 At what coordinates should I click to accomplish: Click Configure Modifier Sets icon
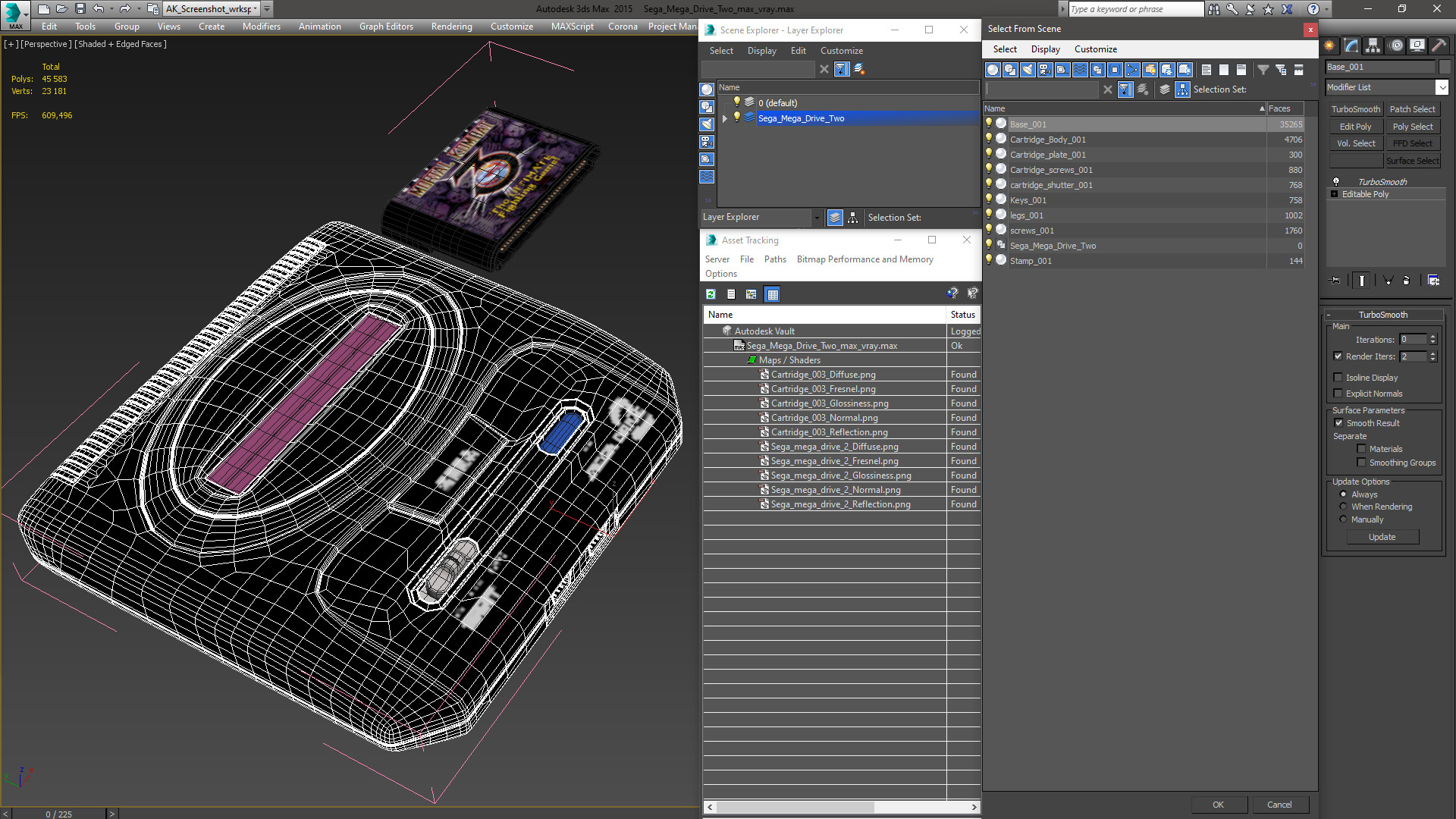point(1433,281)
